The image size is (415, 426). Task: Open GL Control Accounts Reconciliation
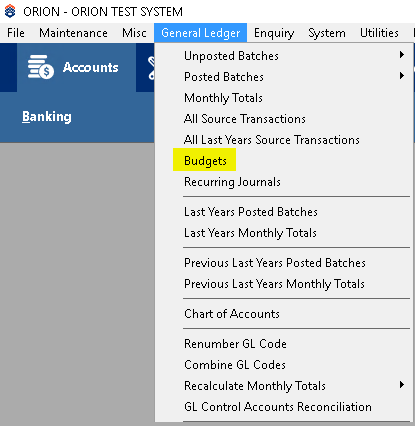click(x=278, y=407)
